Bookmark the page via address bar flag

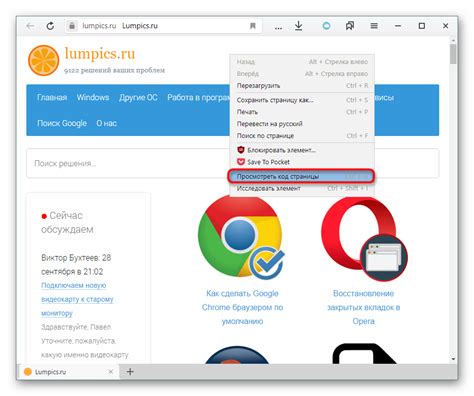[253, 26]
